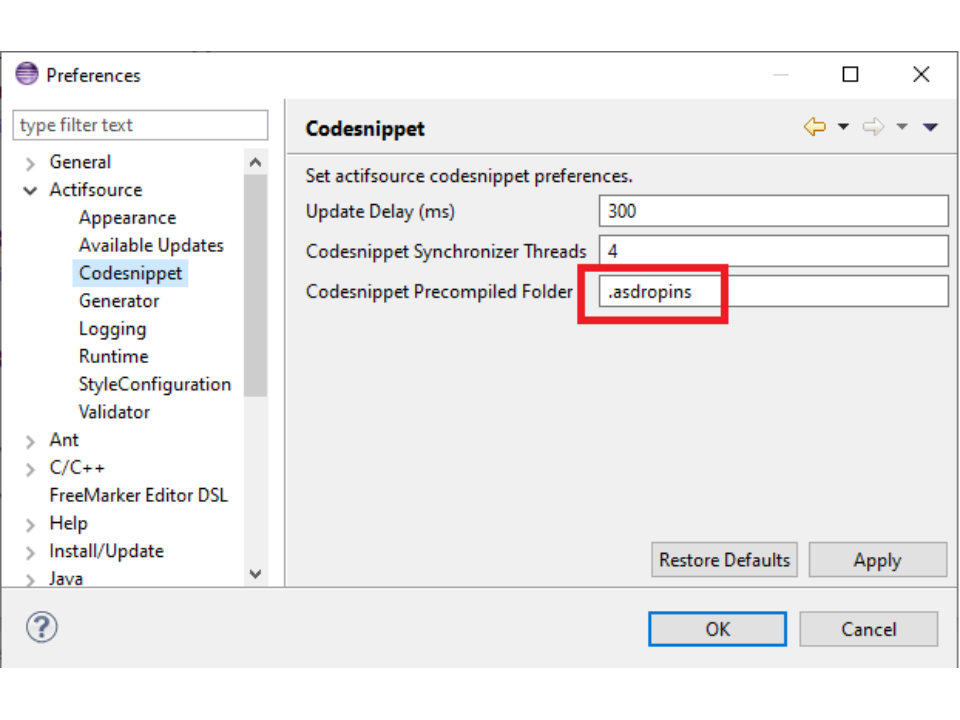
Task: Click the back navigation arrow icon
Action: [x=815, y=127]
